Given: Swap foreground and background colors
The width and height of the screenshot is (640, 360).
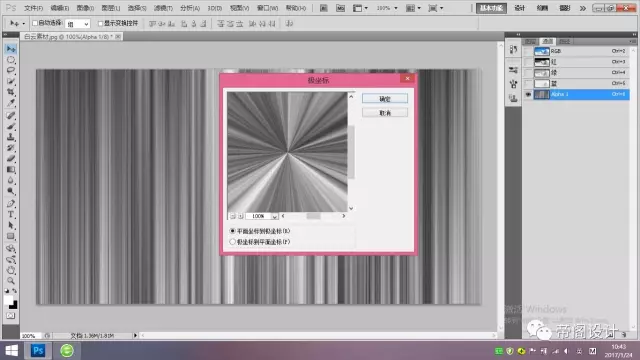Looking at the screenshot, I should click(x=15, y=291).
